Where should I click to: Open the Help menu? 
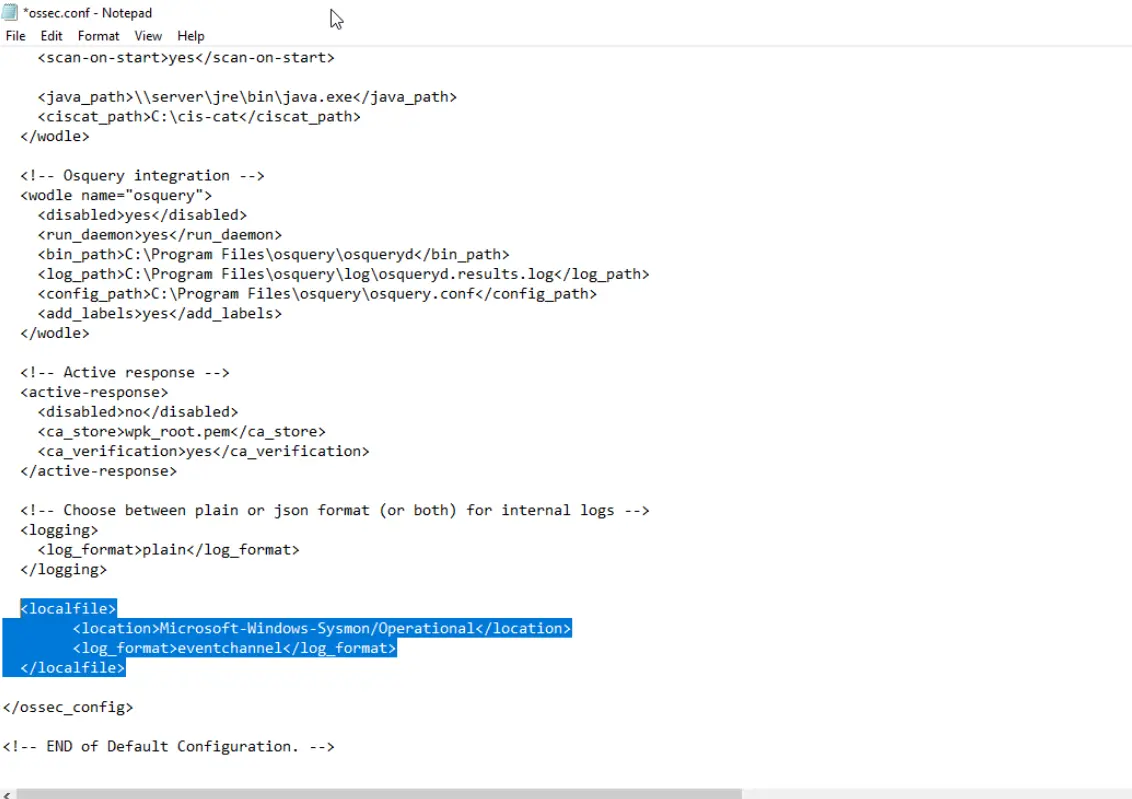click(191, 36)
